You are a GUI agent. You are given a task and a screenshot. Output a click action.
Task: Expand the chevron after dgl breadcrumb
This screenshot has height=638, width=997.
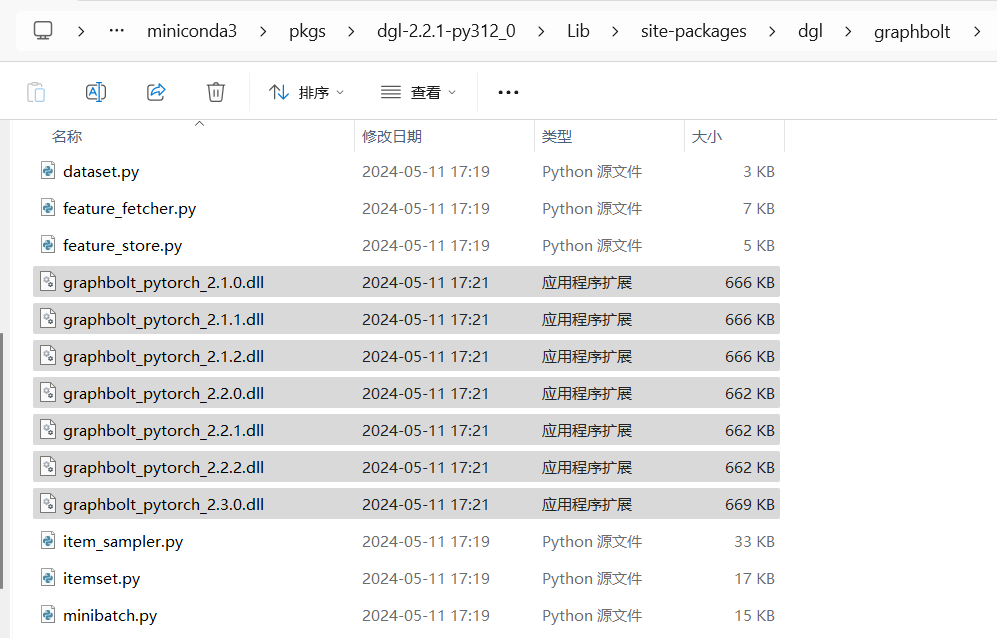pos(848,31)
